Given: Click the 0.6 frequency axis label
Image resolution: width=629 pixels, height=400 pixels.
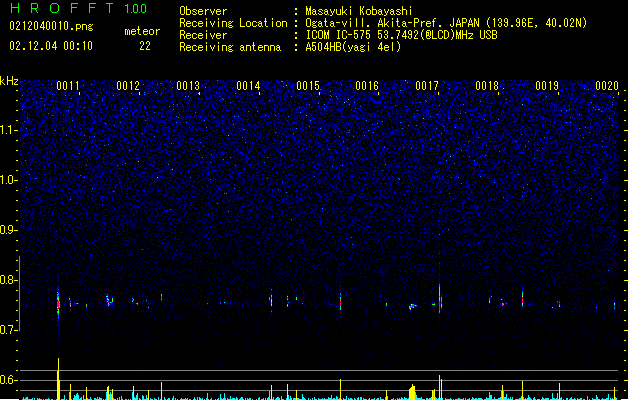Looking at the screenshot, I should [8, 380].
